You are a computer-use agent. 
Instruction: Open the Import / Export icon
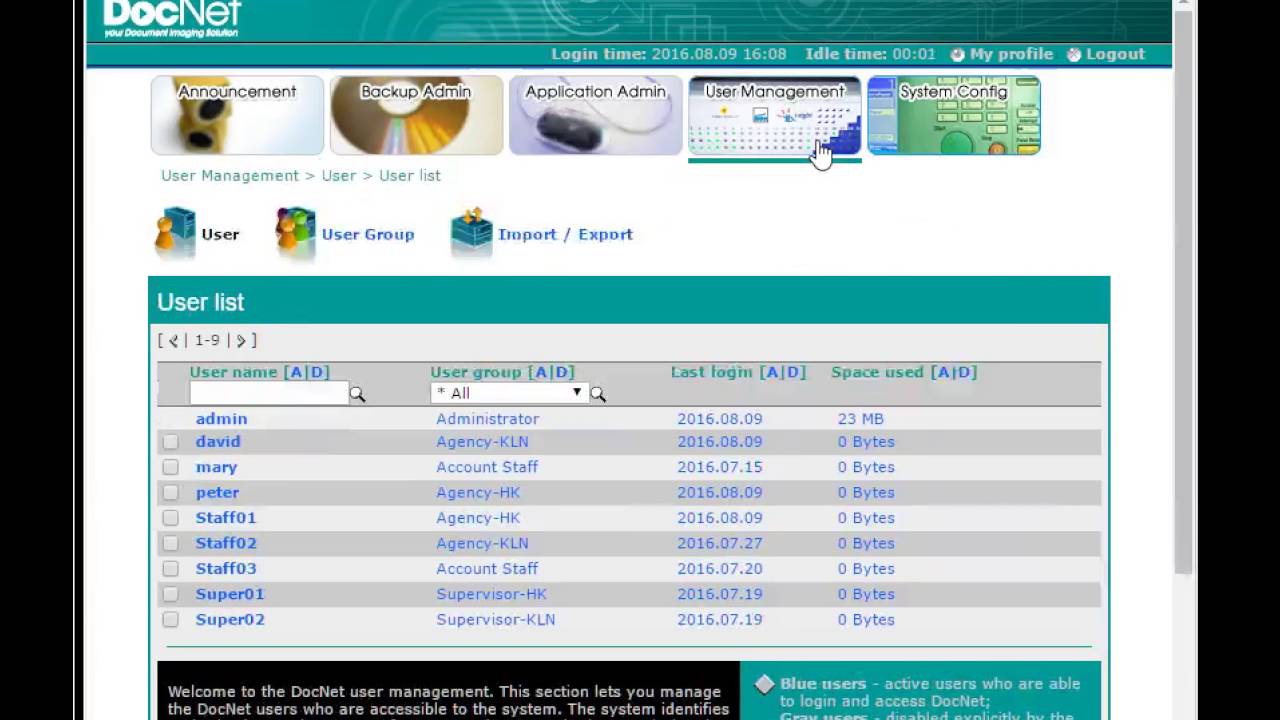coord(472,232)
